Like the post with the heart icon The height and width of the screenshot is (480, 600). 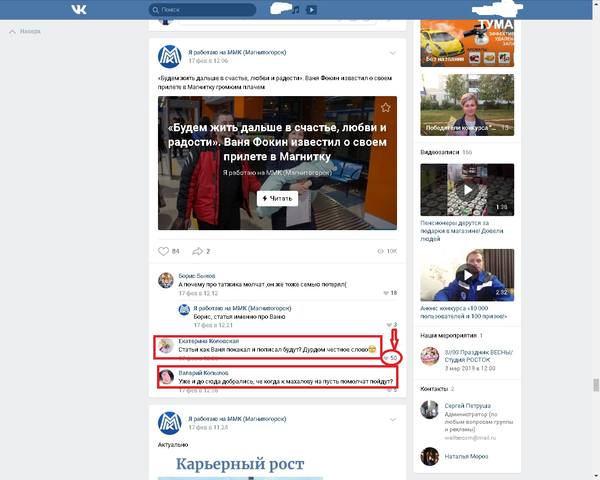(163, 251)
